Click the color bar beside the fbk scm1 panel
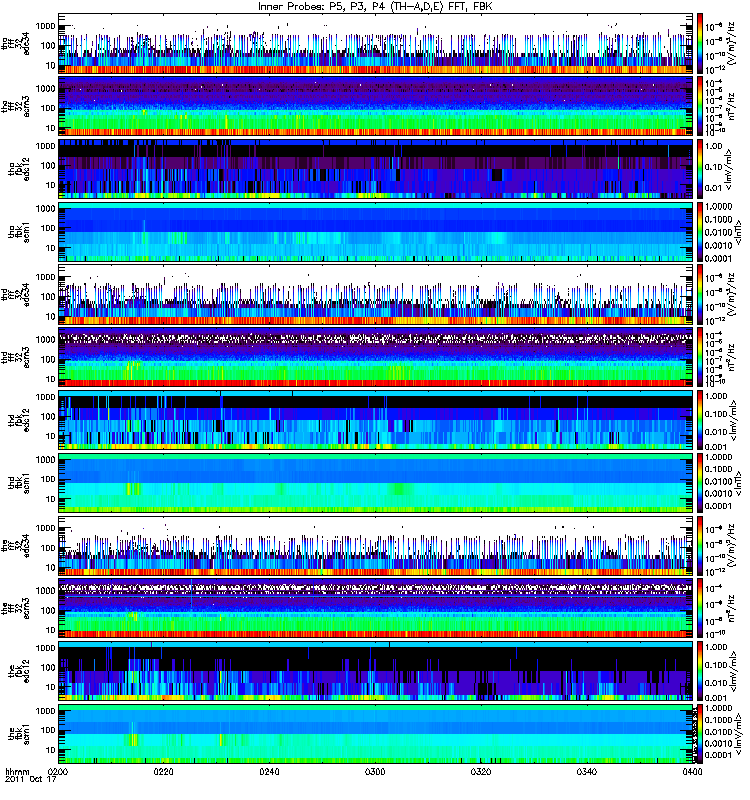The height and width of the screenshot is (800, 750). (x=700, y=734)
